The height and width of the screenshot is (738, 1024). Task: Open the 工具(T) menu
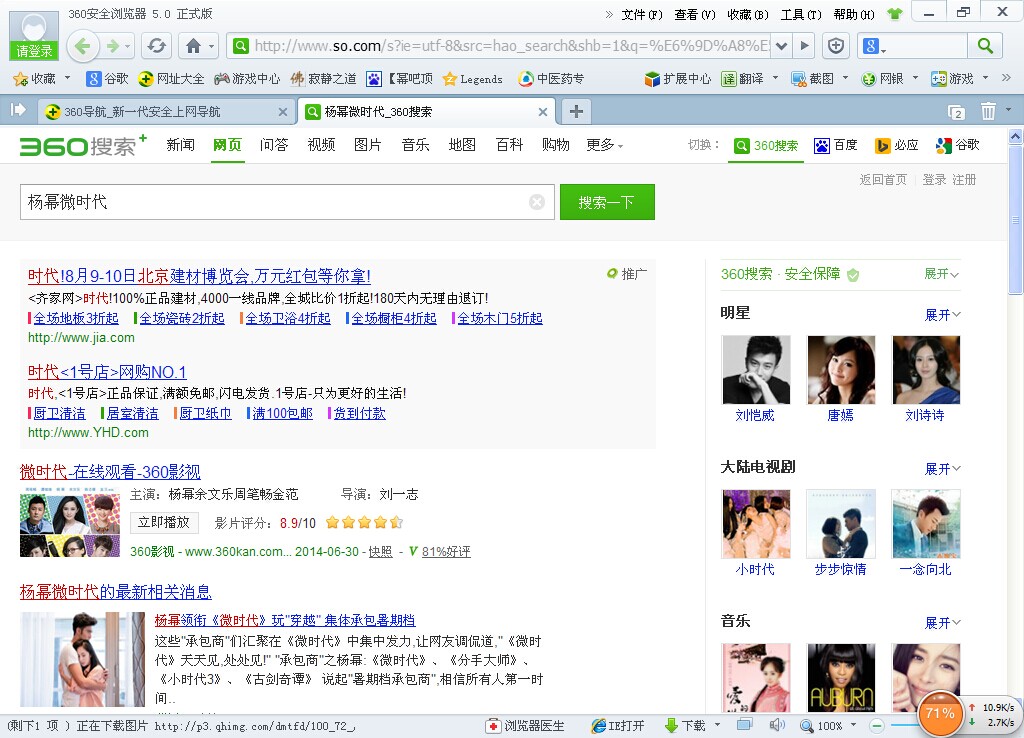[801, 14]
